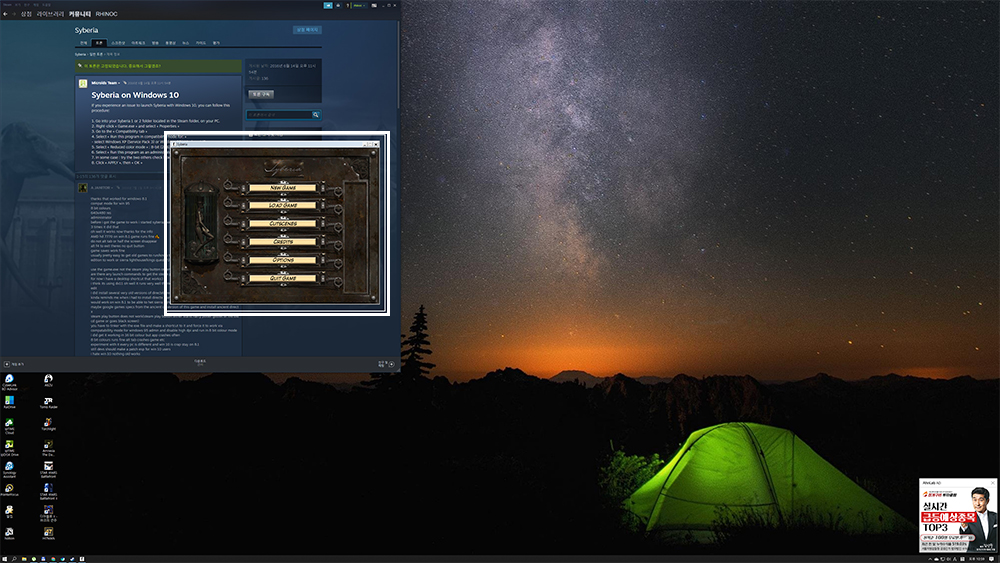Open CyberLink BD Advisor desktop icon
Image resolution: width=1000 pixels, height=563 pixels.
pos(9,382)
